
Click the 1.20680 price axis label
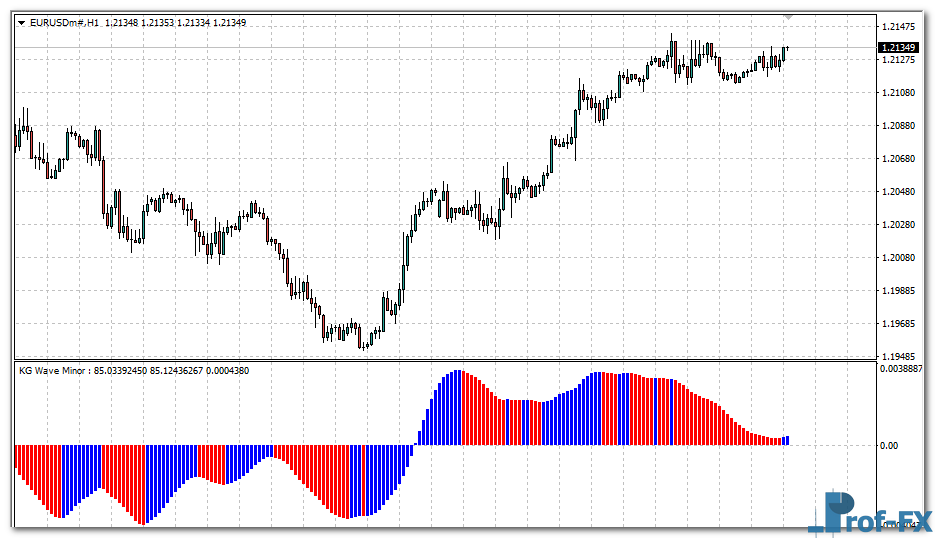(900, 159)
